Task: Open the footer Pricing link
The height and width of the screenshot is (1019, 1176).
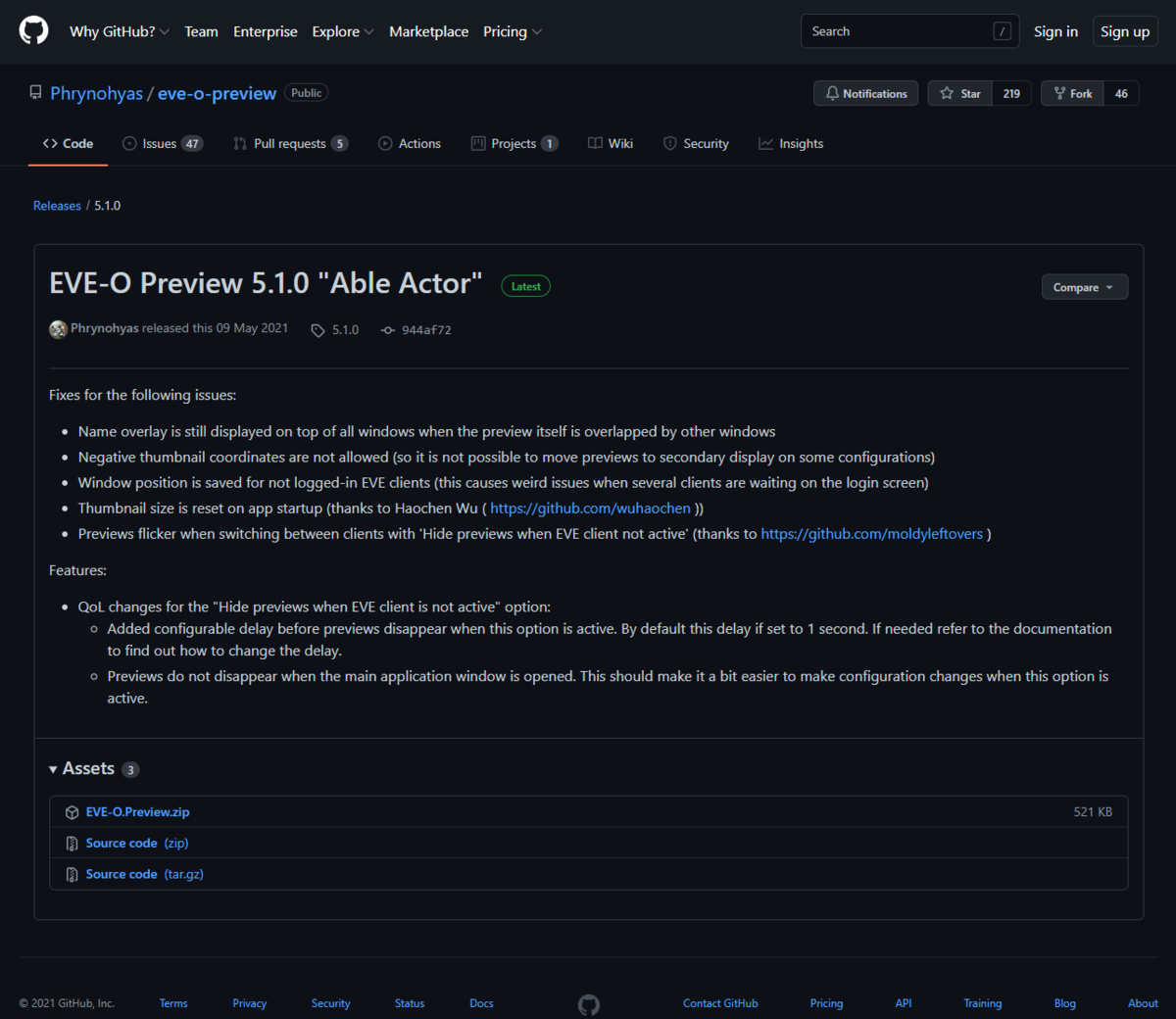Action: (x=826, y=1003)
